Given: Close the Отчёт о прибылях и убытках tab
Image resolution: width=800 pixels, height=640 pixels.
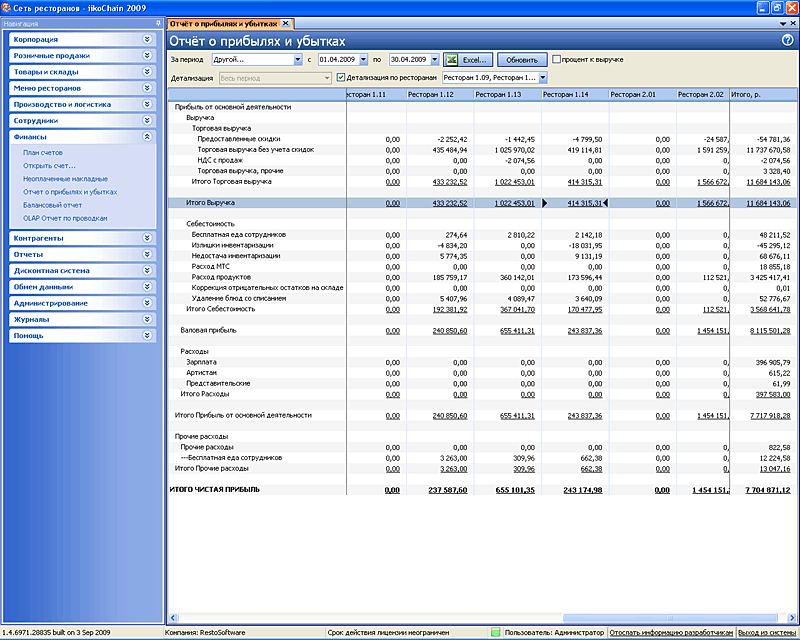Looking at the screenshot, I should point(286,23).
